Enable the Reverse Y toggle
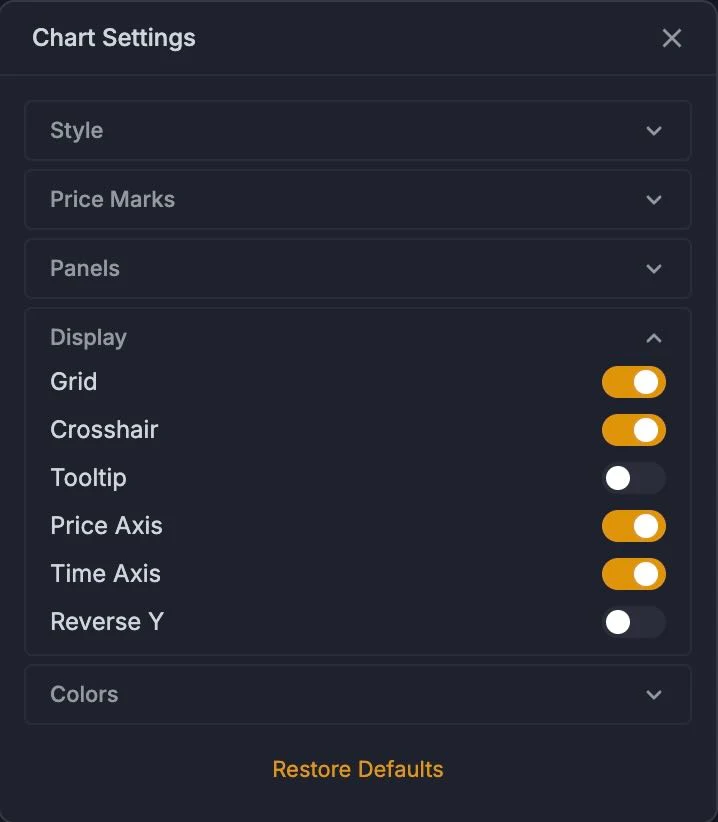 pos(634,622)
